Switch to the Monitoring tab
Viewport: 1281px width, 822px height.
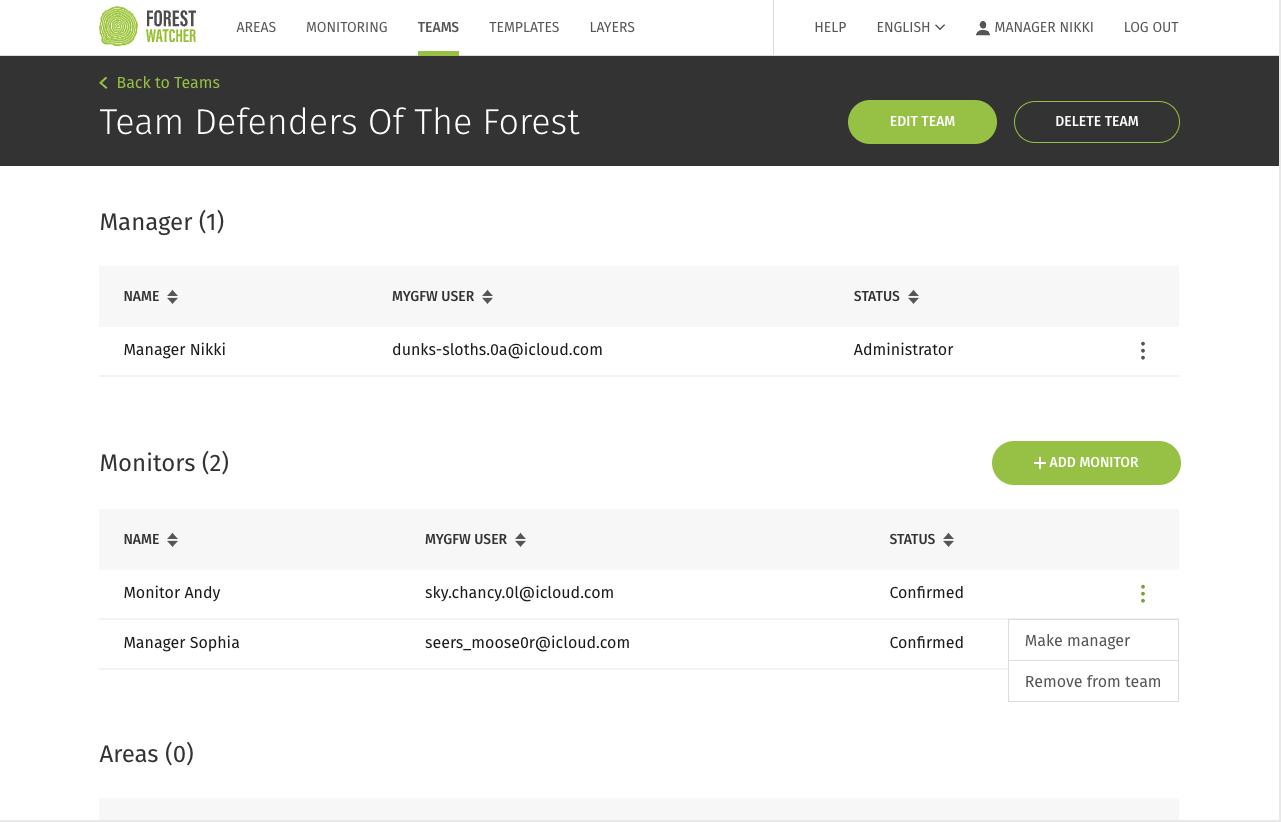tap(346, 27)
